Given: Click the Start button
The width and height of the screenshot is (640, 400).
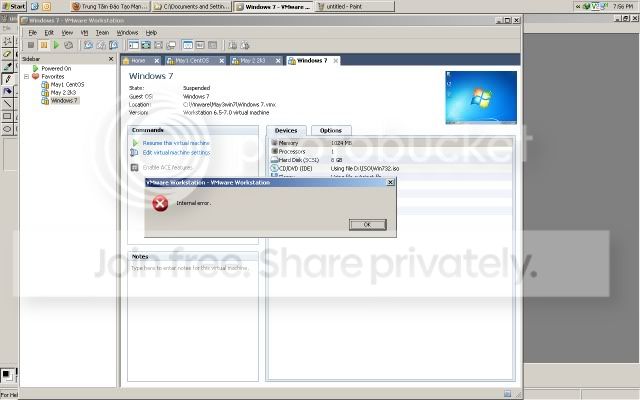Looking at the screenshot, I should coord(14,7).
